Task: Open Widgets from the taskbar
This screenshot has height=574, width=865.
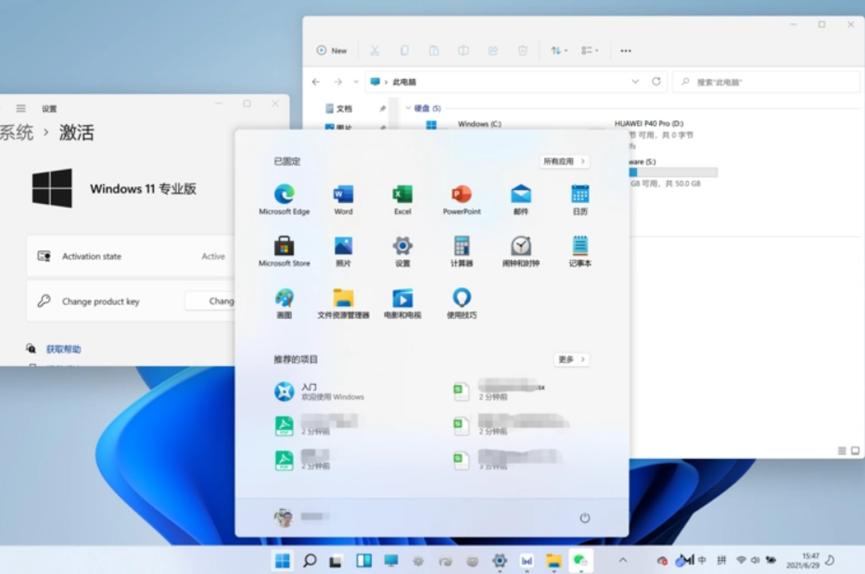Action: click(364, 561)
